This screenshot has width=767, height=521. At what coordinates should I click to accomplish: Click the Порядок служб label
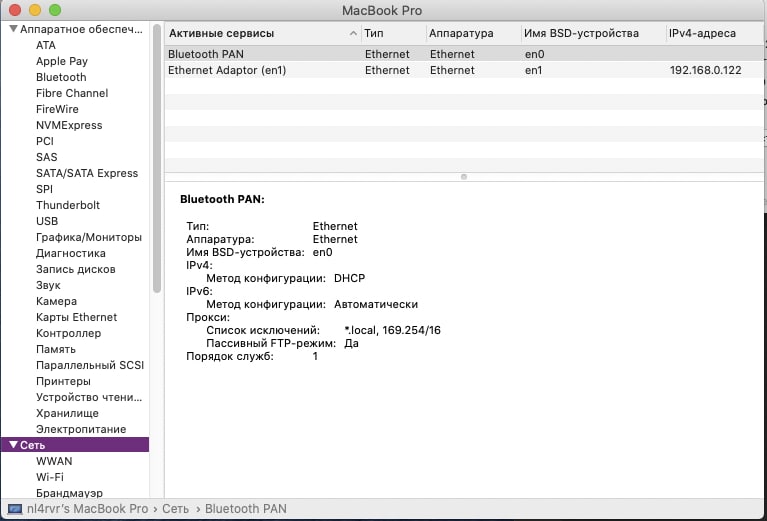(230, 357)
